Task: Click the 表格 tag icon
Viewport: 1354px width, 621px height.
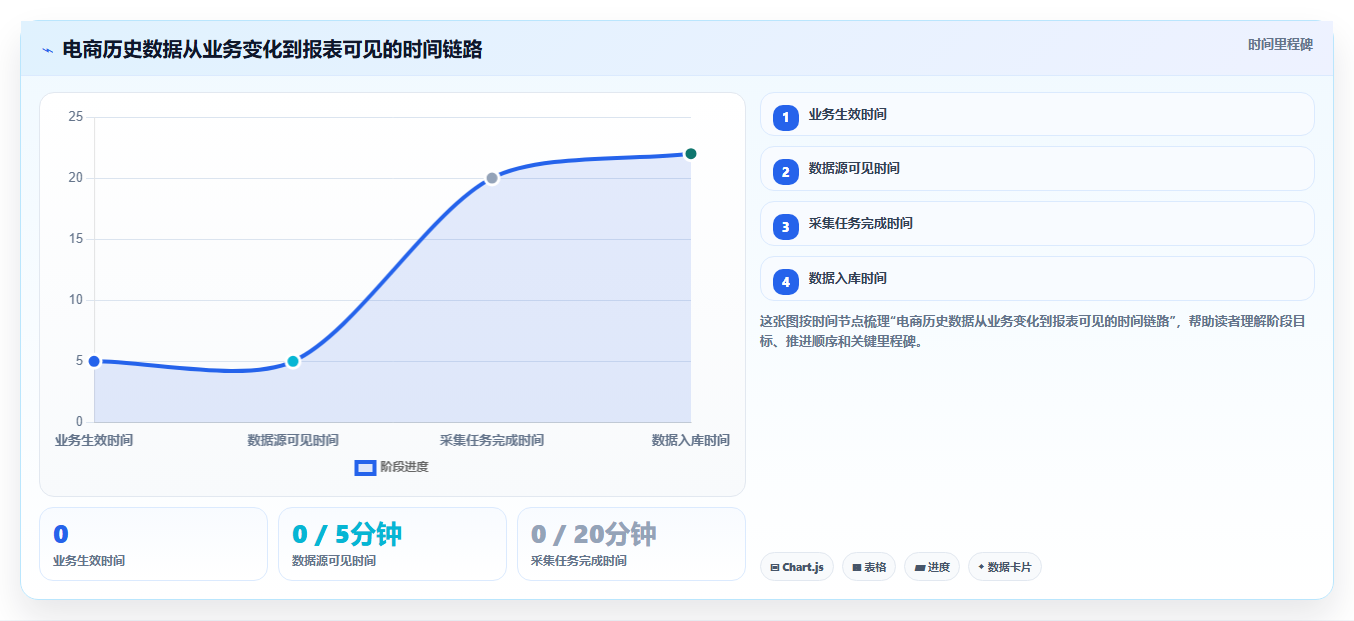Action: [x=857, y=567]
